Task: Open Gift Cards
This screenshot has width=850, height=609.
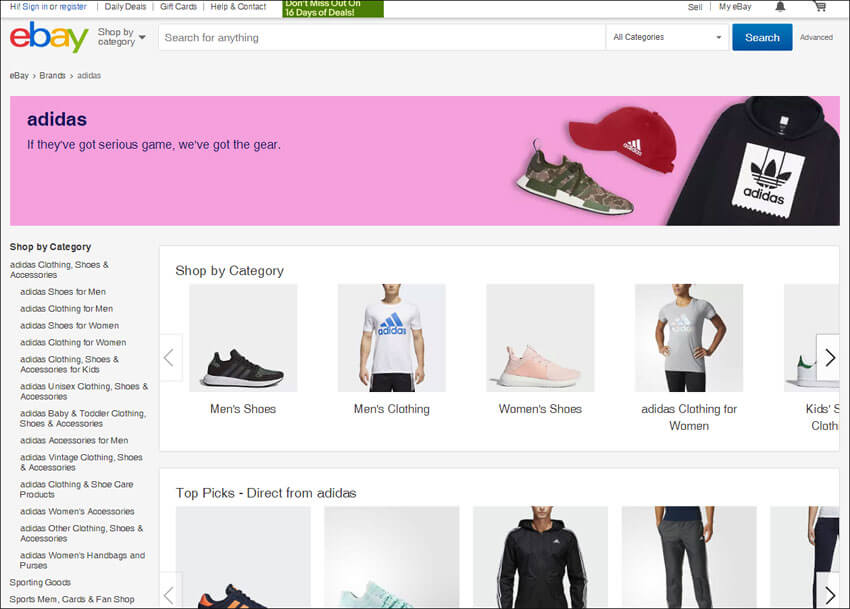Action: click(178, 7)
